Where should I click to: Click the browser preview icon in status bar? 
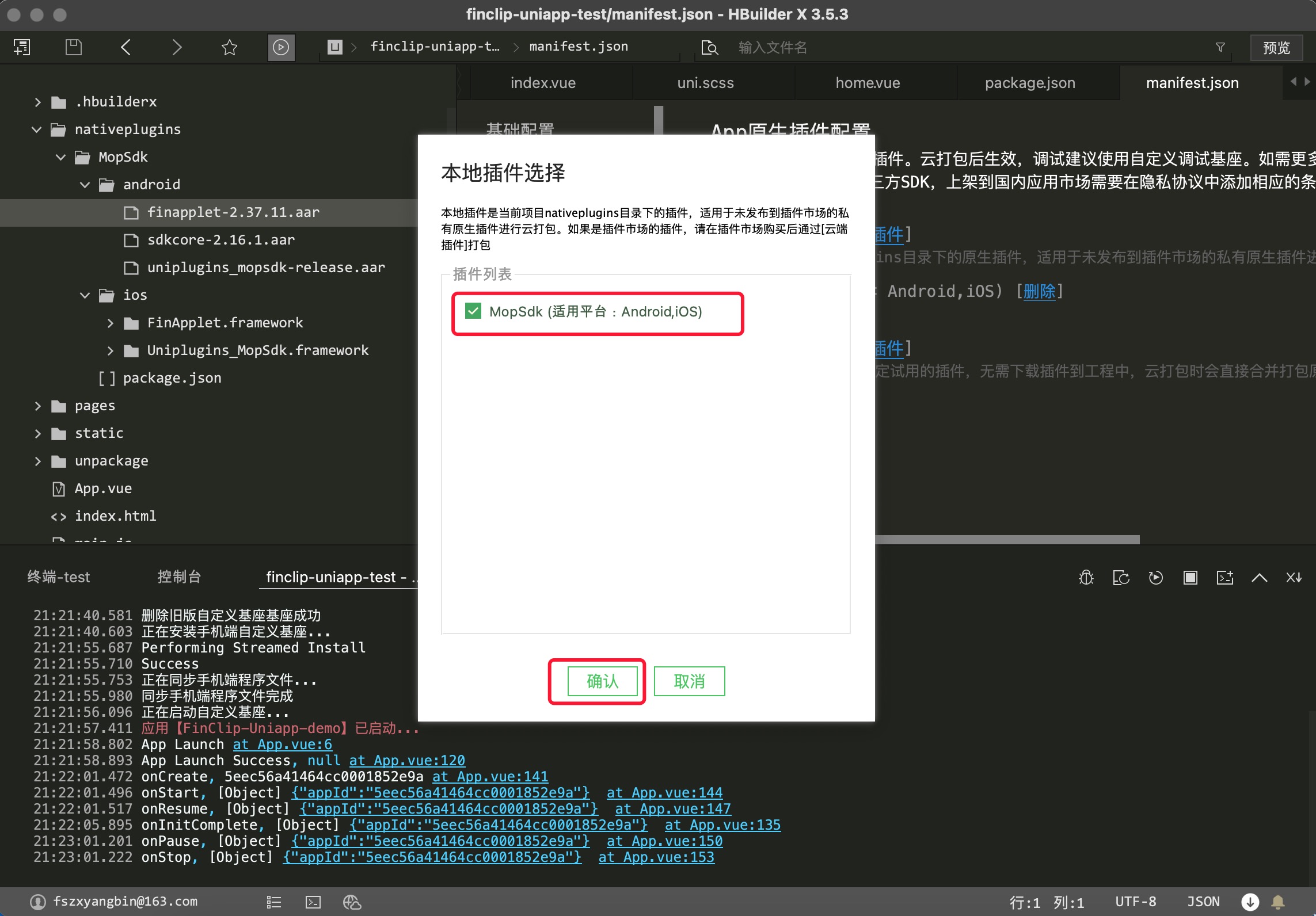coord(352,902)
